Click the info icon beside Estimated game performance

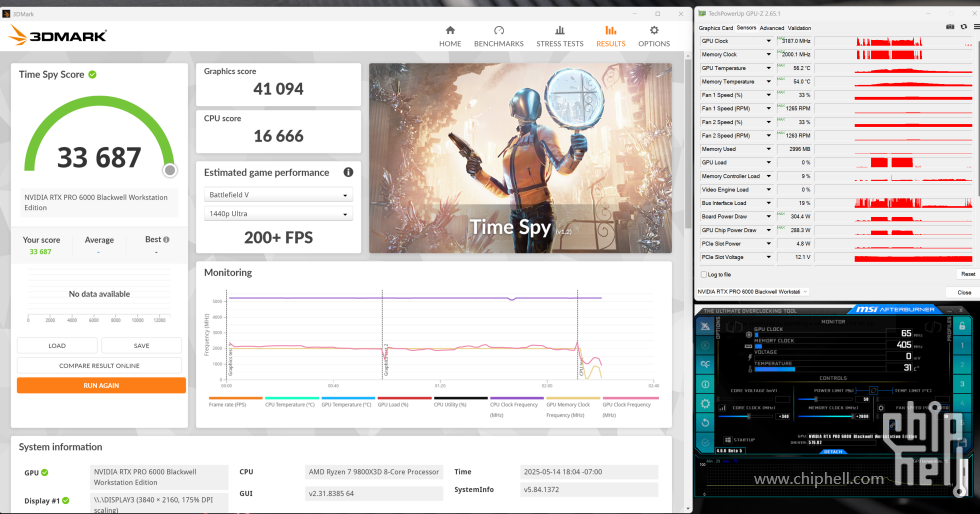pyautogui.click(x=348, y=172)
